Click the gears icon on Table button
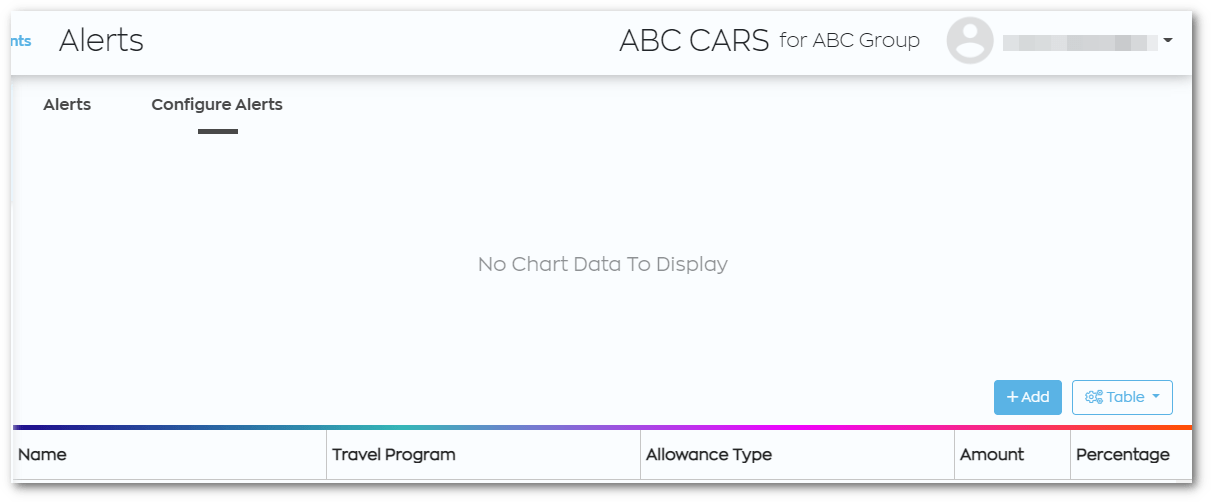 click(x=1094, y=397)
